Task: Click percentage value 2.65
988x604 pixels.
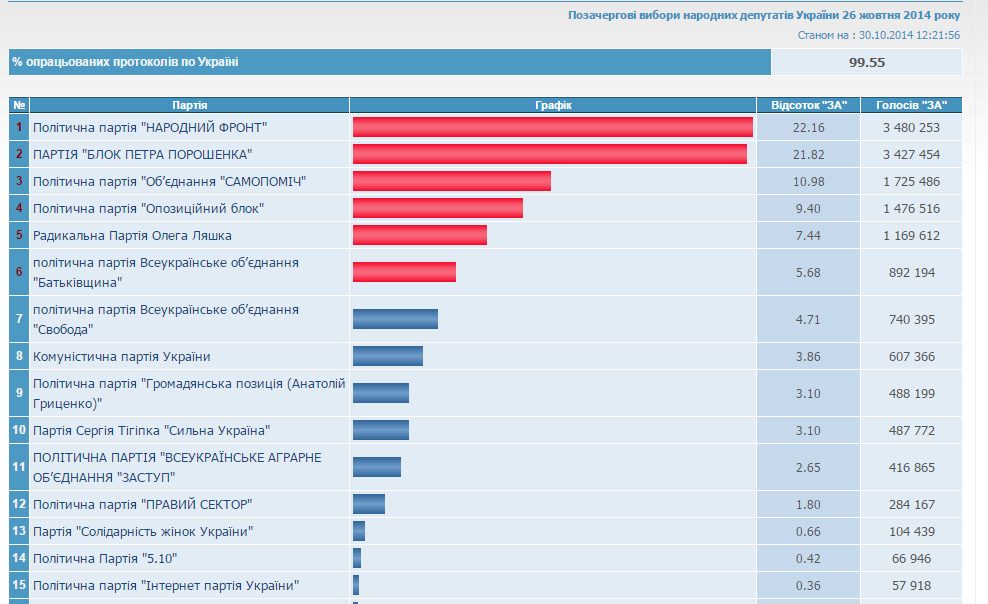Action: coord(808,468)
